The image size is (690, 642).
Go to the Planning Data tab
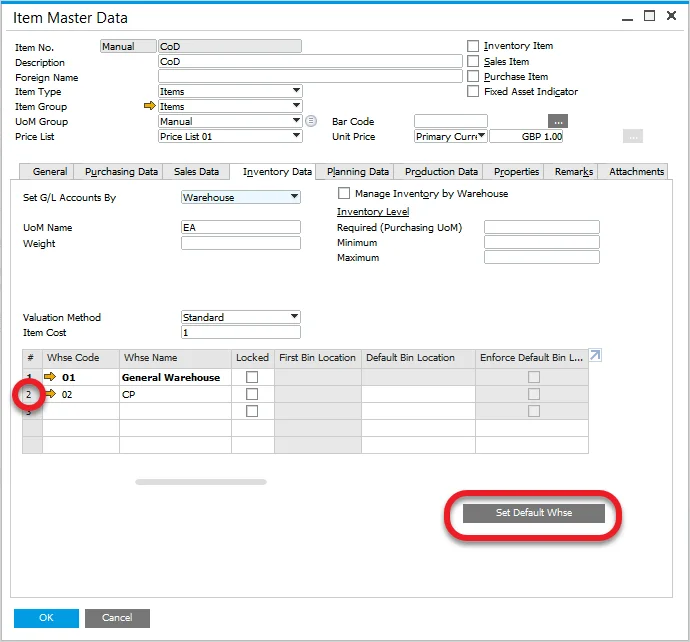pos(358,172)
